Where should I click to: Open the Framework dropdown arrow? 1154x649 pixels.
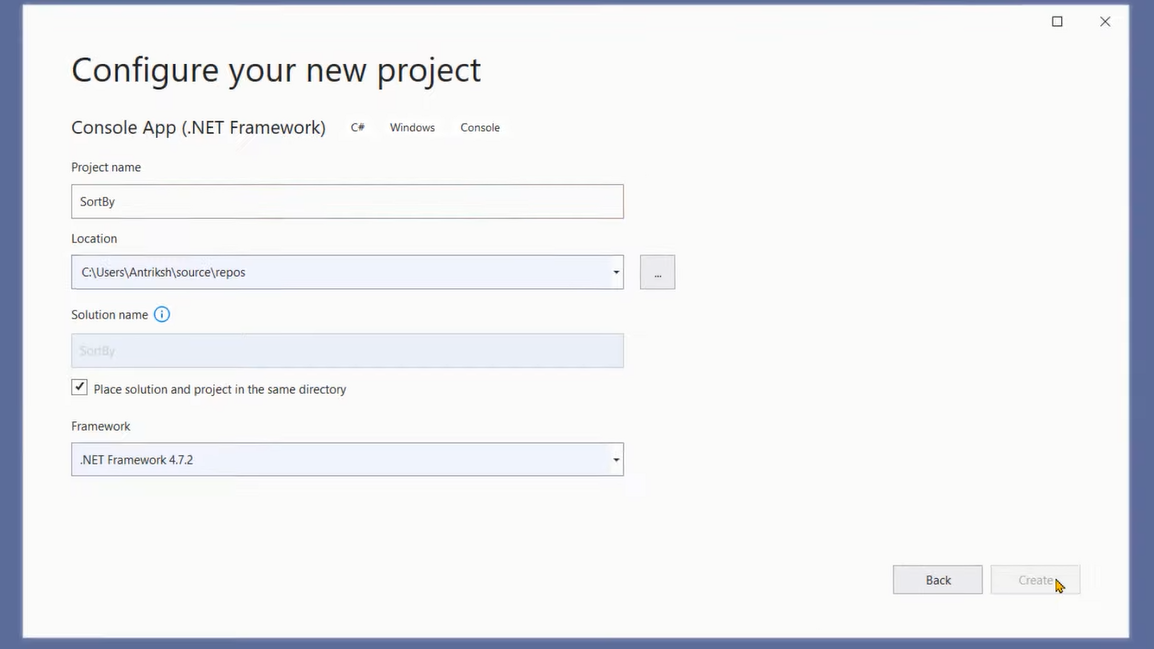616,460
